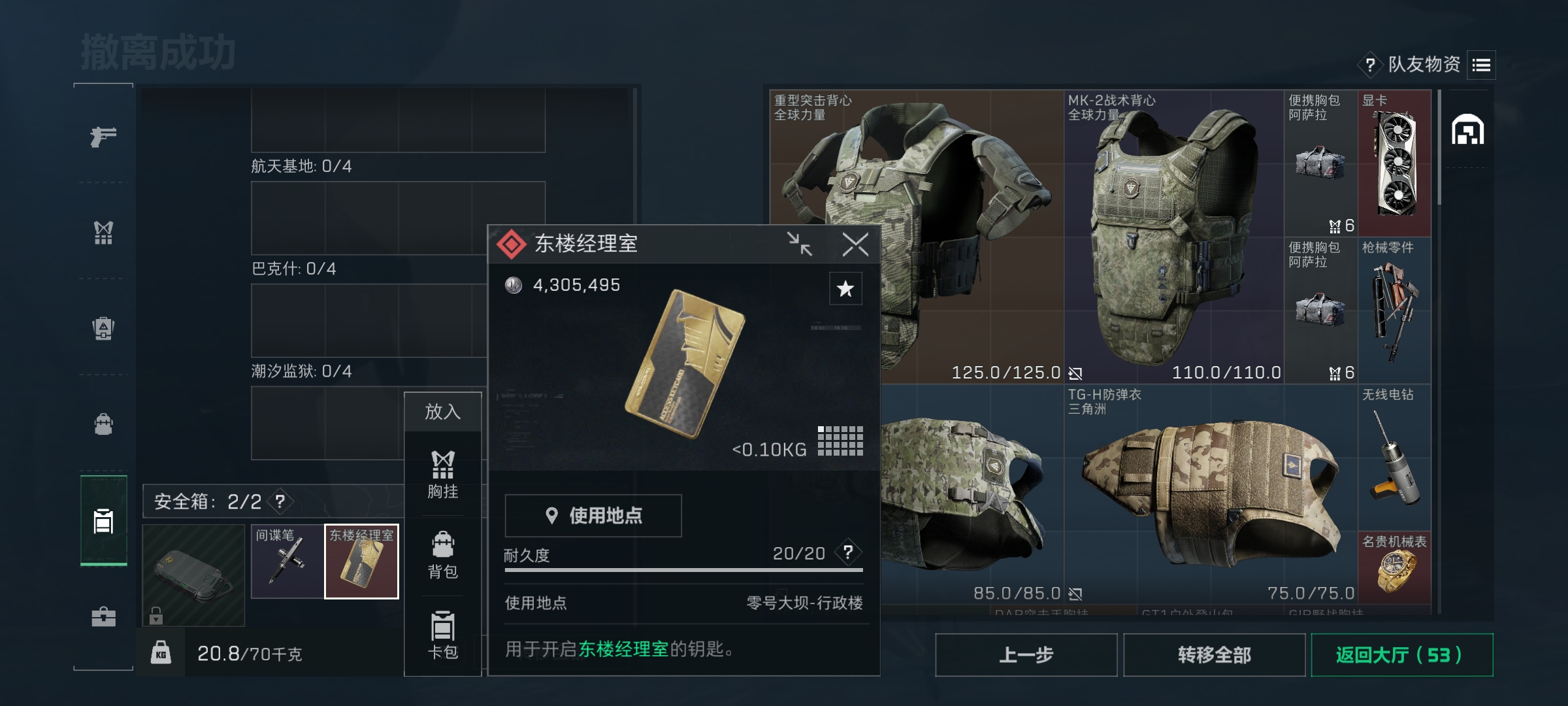Click the 使用地点 location button
1568x706 pixels.
click(x=593, y=516)
